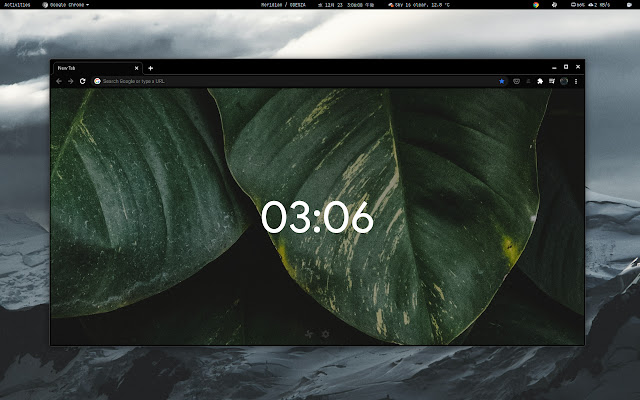Bookmark this page with the star icon
This screenshot has height=400, width=640.
tap(501, 81)
